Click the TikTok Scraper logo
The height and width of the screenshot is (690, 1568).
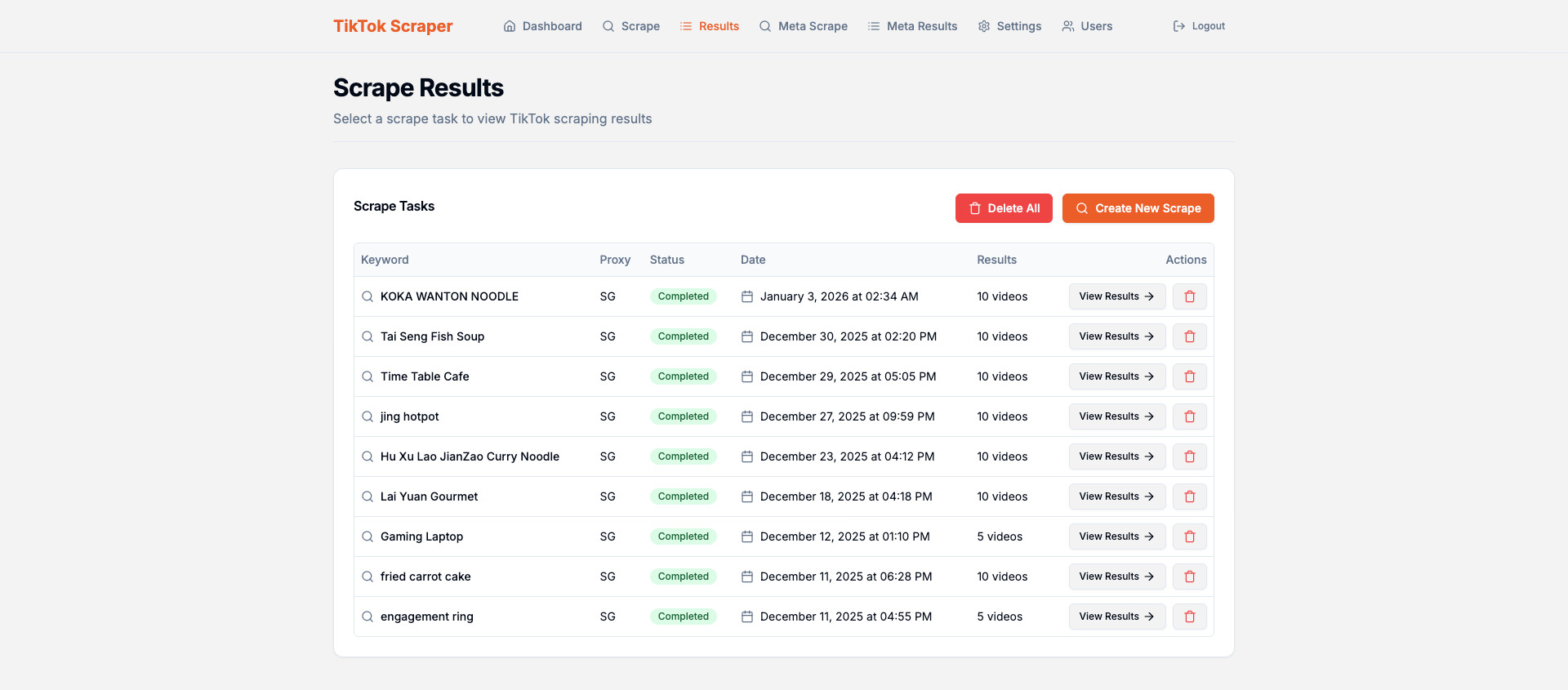click(393, 26)
